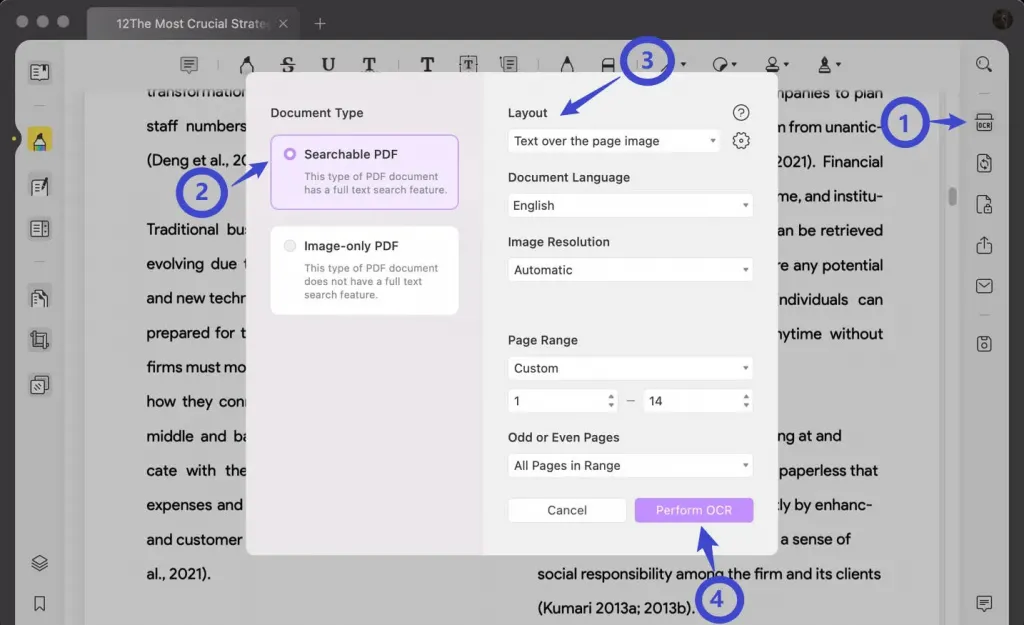Image resolution: width=1024 pixels, height=625 pixels.
Task: Open the Image Resolution dropdown
Action: (630, 269)
